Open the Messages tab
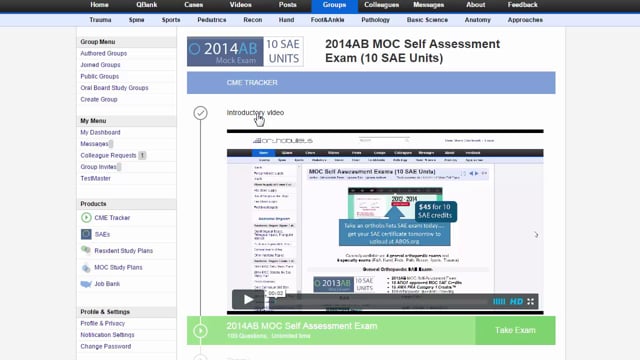This screenshot has height=360, width=640. (x=429, y=5)
